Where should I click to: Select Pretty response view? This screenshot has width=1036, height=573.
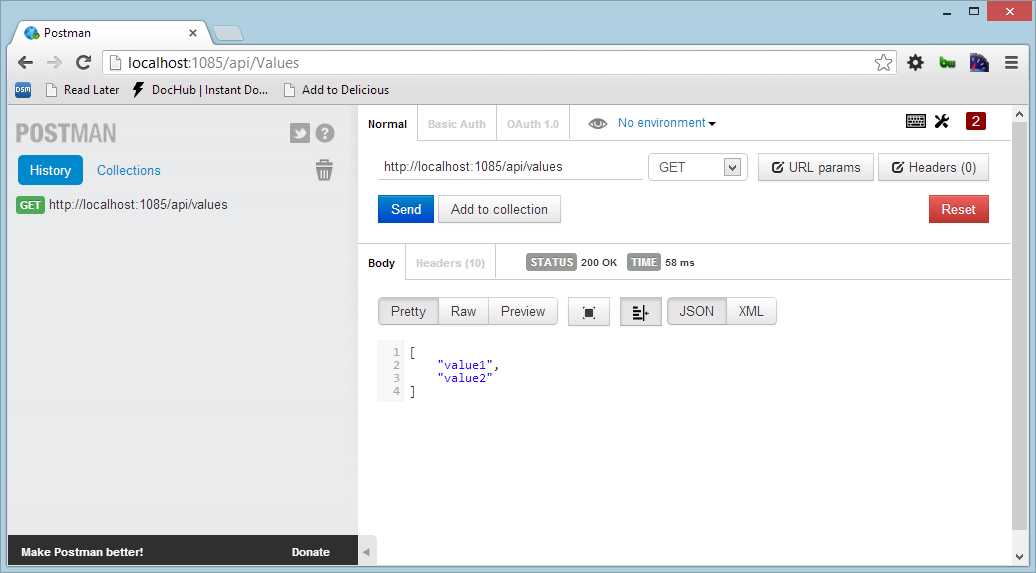(x=408, y=311)
